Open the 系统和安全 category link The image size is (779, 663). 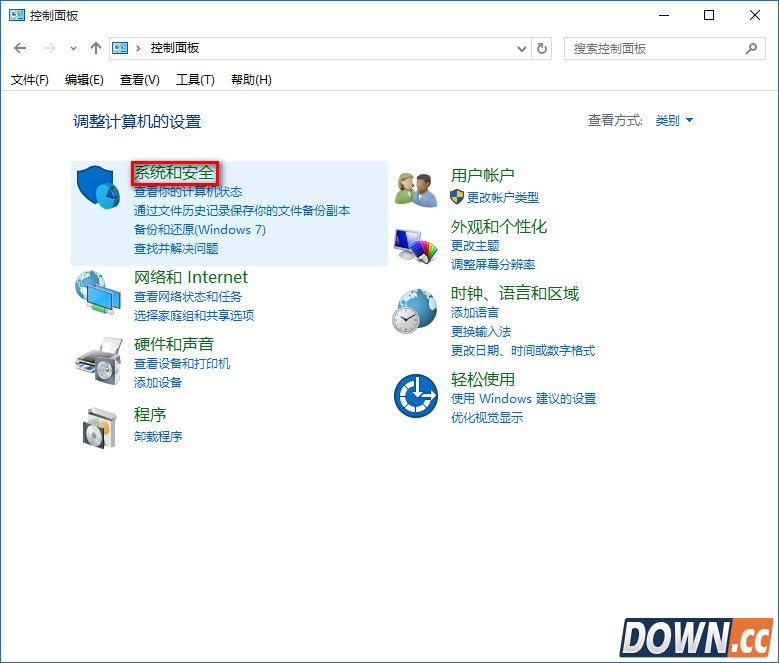point(174,173)
